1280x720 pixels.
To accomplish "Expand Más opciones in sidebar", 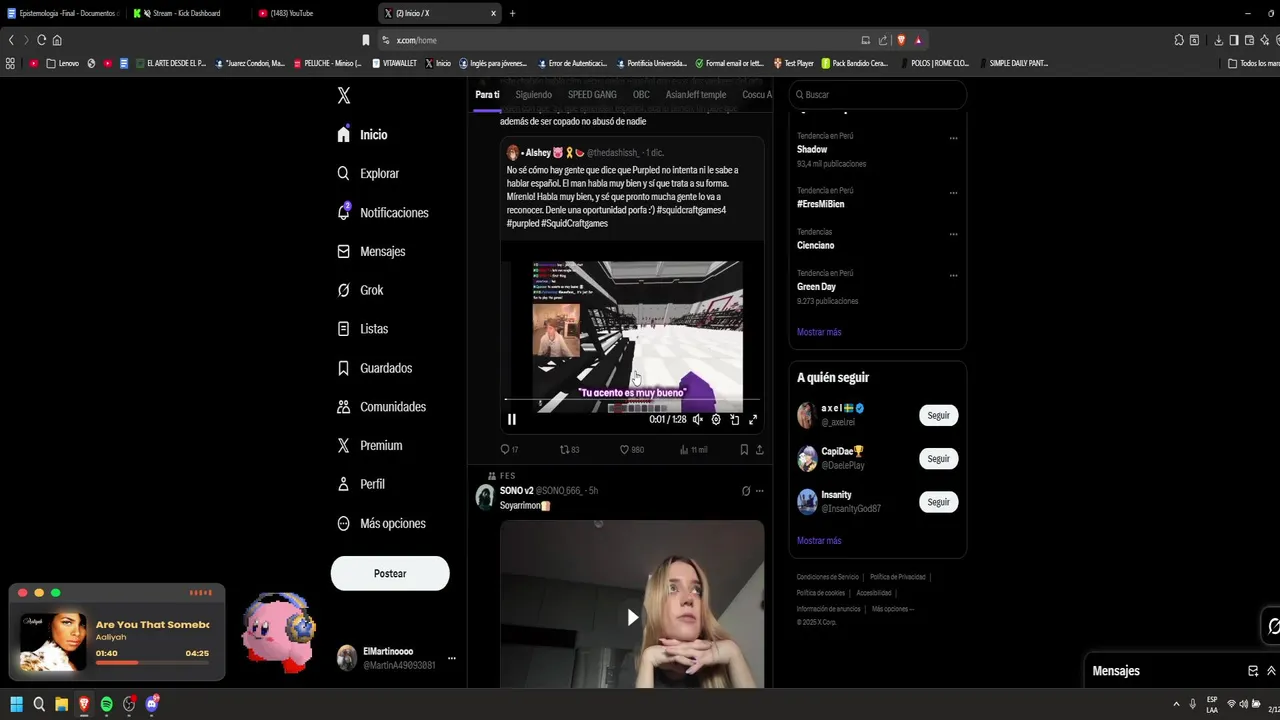I will pos(381,523).
